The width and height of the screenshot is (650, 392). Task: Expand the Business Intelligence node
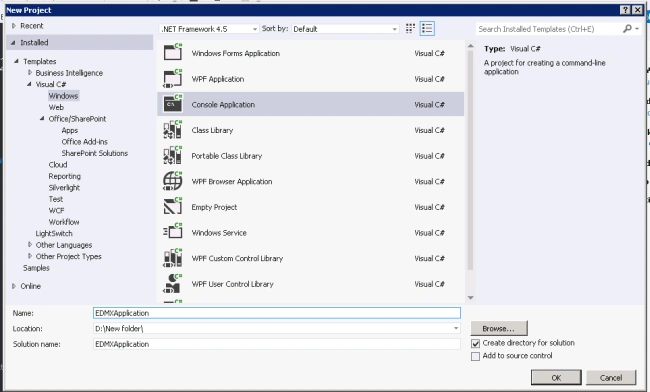pyautogui.click(x=29, y=73)
